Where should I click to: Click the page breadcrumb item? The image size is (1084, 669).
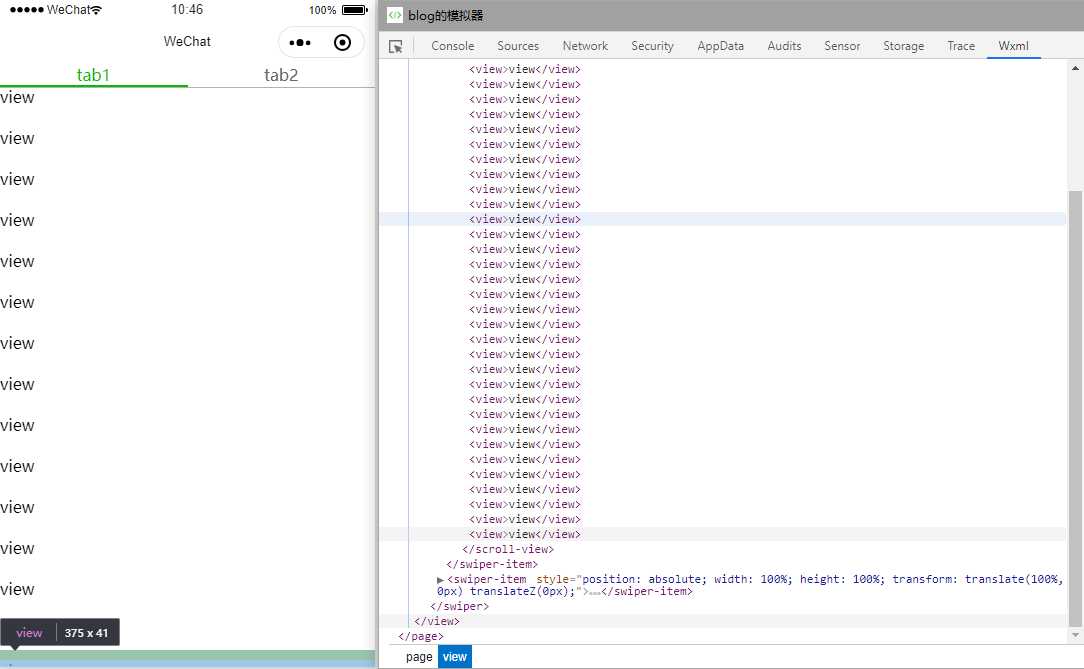[x=419, y=657]
